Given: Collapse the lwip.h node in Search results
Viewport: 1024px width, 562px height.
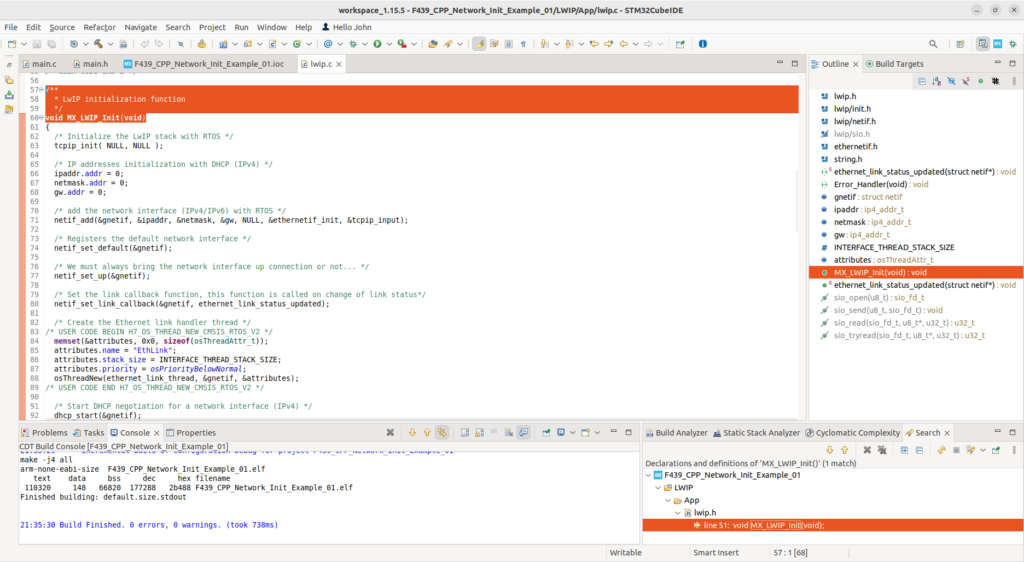Looking at the screenshot, I should click(x=678, y=513).
